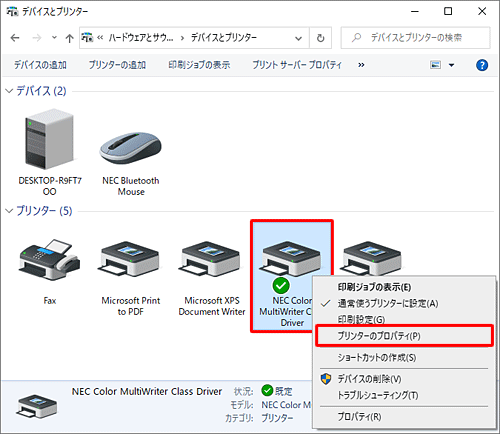Open the address bar history dropdown
The height and width of the screenshot is (434, 500).
298,38
